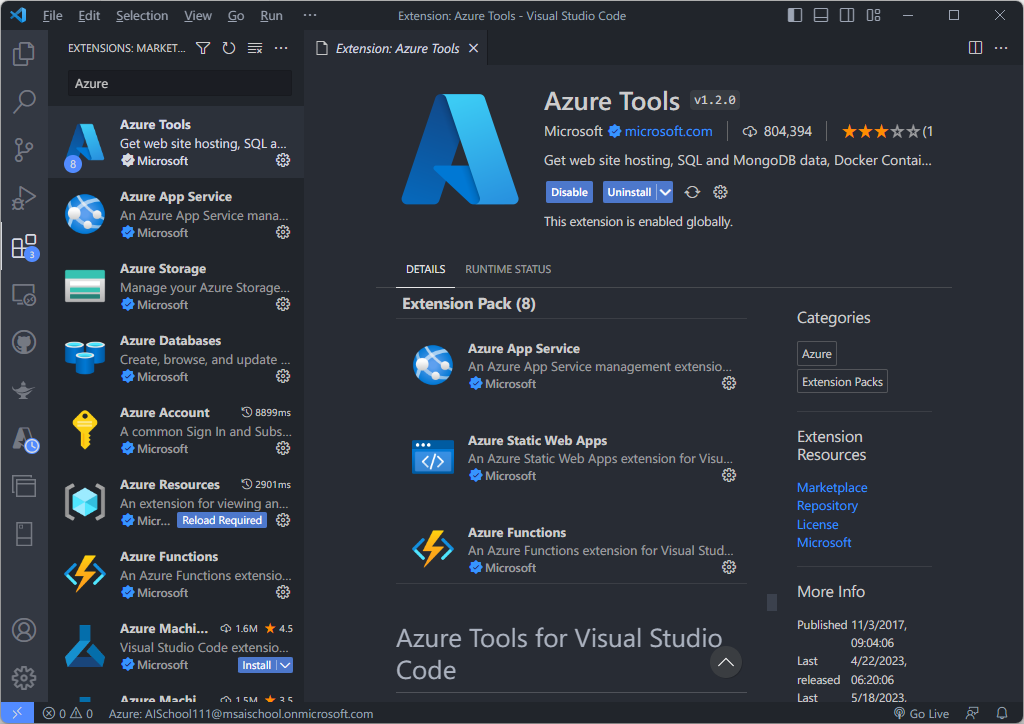Open the Edit menu
Viewport: 1024px width, 724px height.
tap(89, 16)
